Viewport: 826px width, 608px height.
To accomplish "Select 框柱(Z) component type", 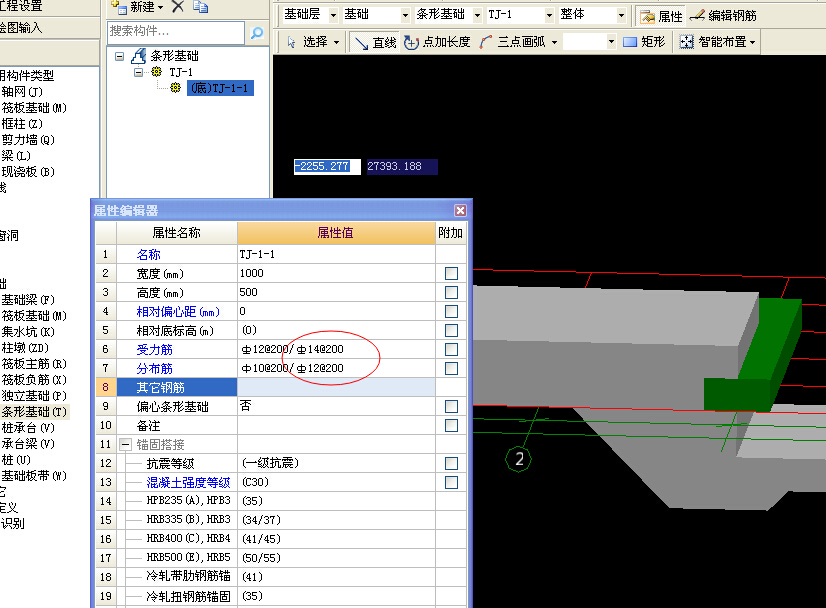I will point(22,123).
